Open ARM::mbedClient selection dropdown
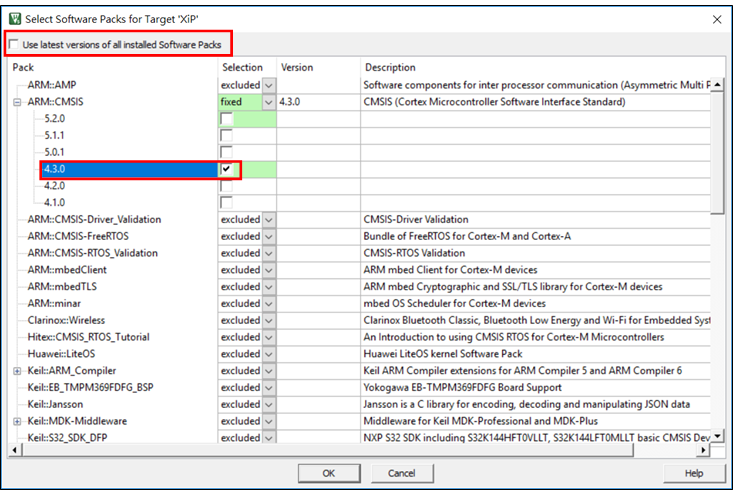 click(269, 270)
